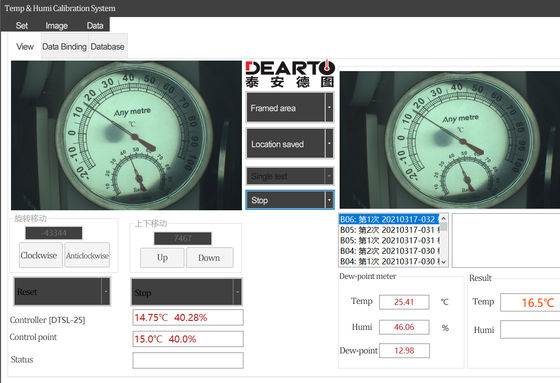Image resolution: width=560 pixels, height=383 pixels.
Task: Expand the highlighted Stop dropdown arrow
Action: click(x=329, y=200)
